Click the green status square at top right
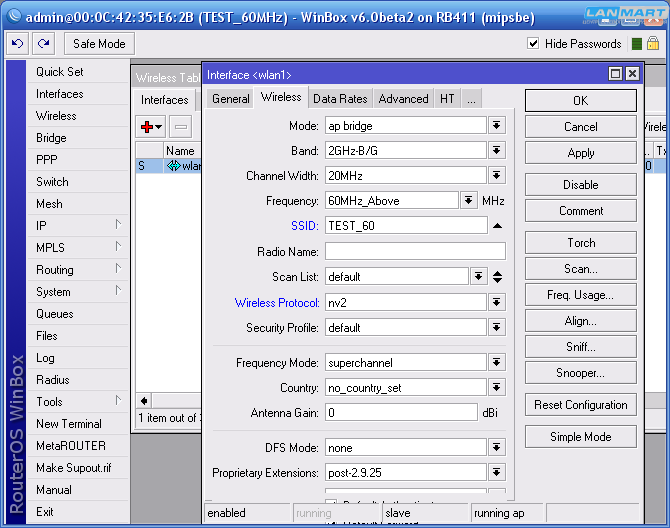Image resolution: width=670 pixels, height=528 pixels. [637, 44]
